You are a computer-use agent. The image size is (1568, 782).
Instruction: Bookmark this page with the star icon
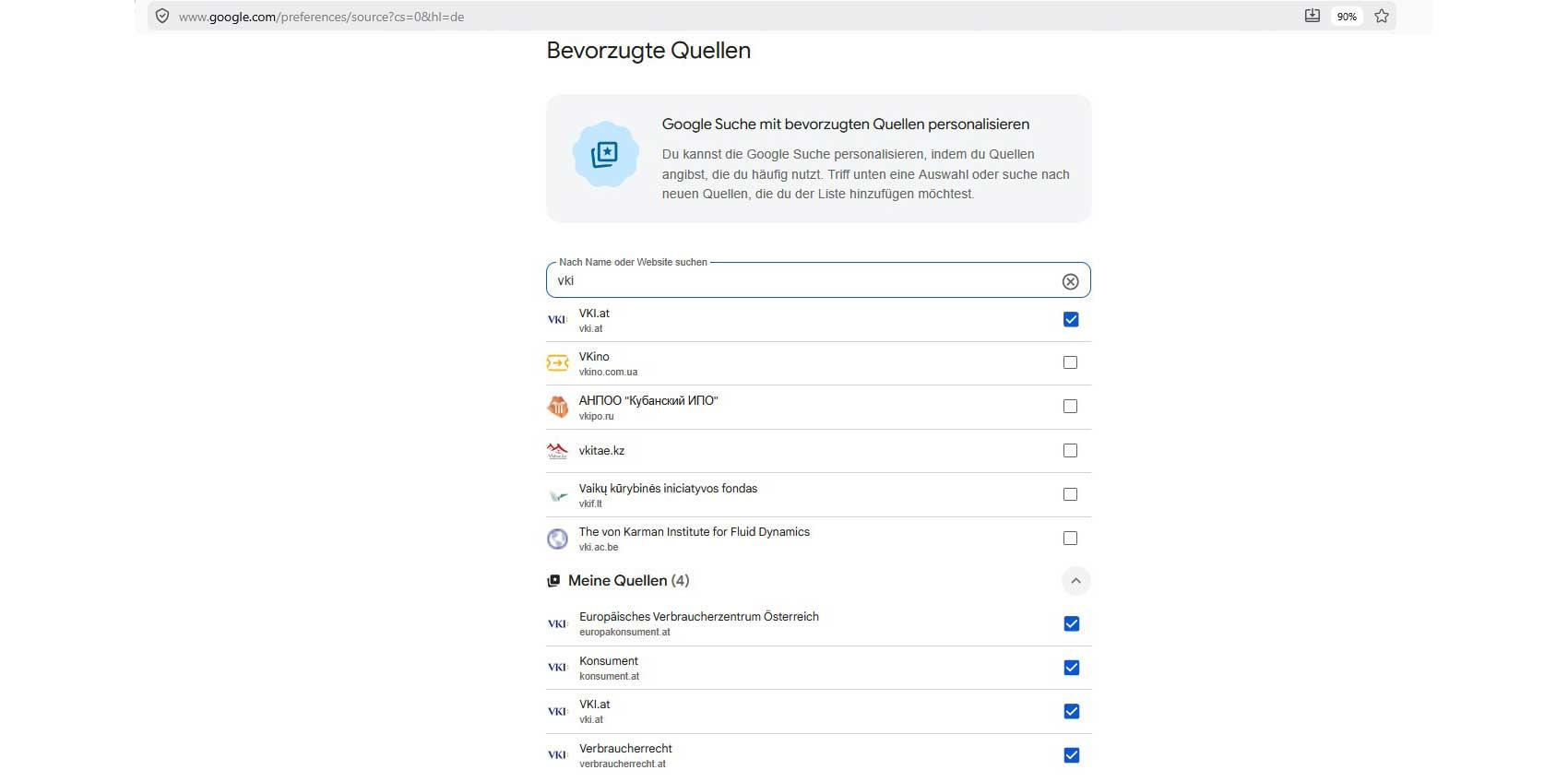tap(1382, 16)
